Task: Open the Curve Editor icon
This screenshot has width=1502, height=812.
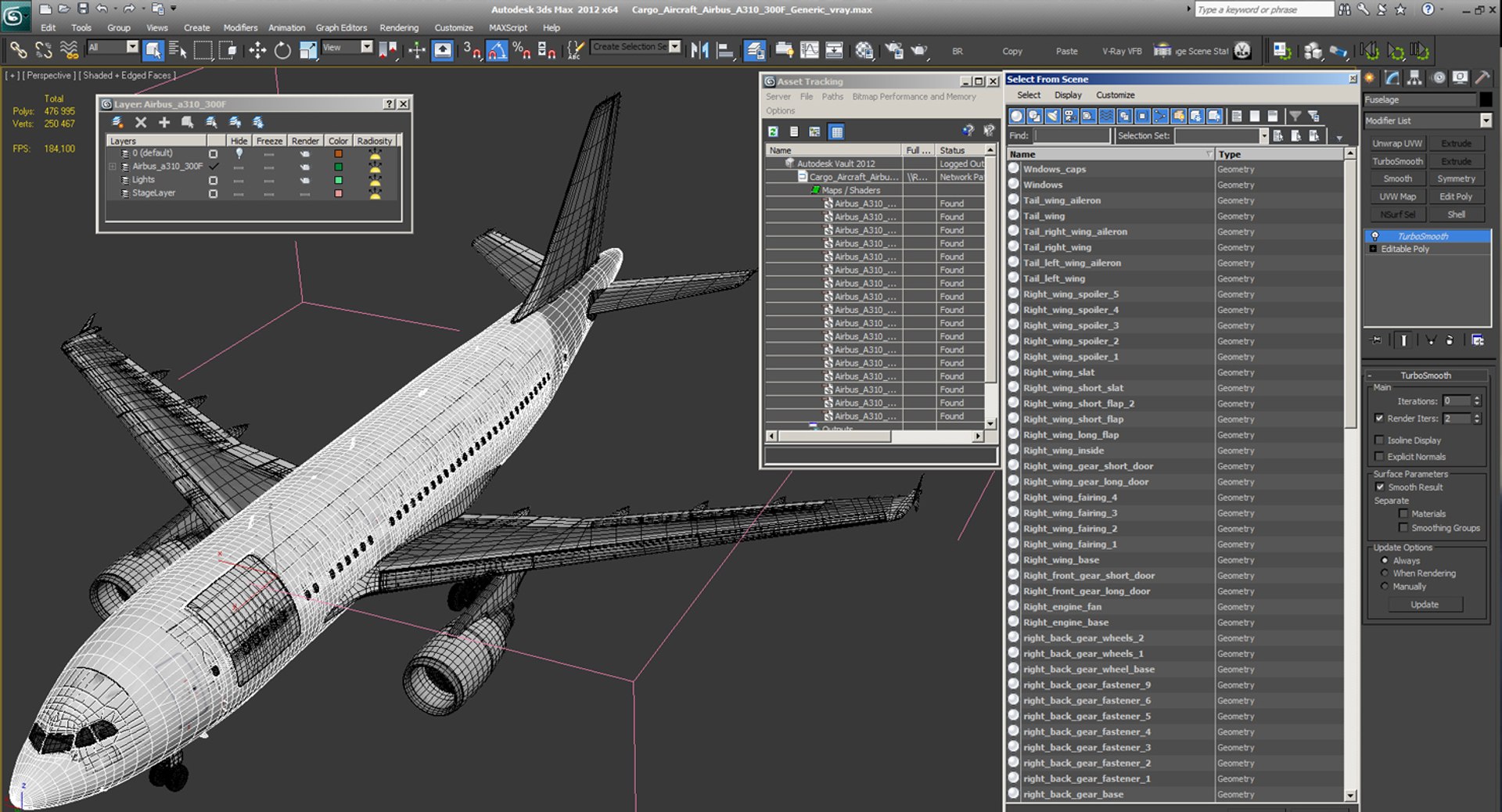Action: coord(809,51)
